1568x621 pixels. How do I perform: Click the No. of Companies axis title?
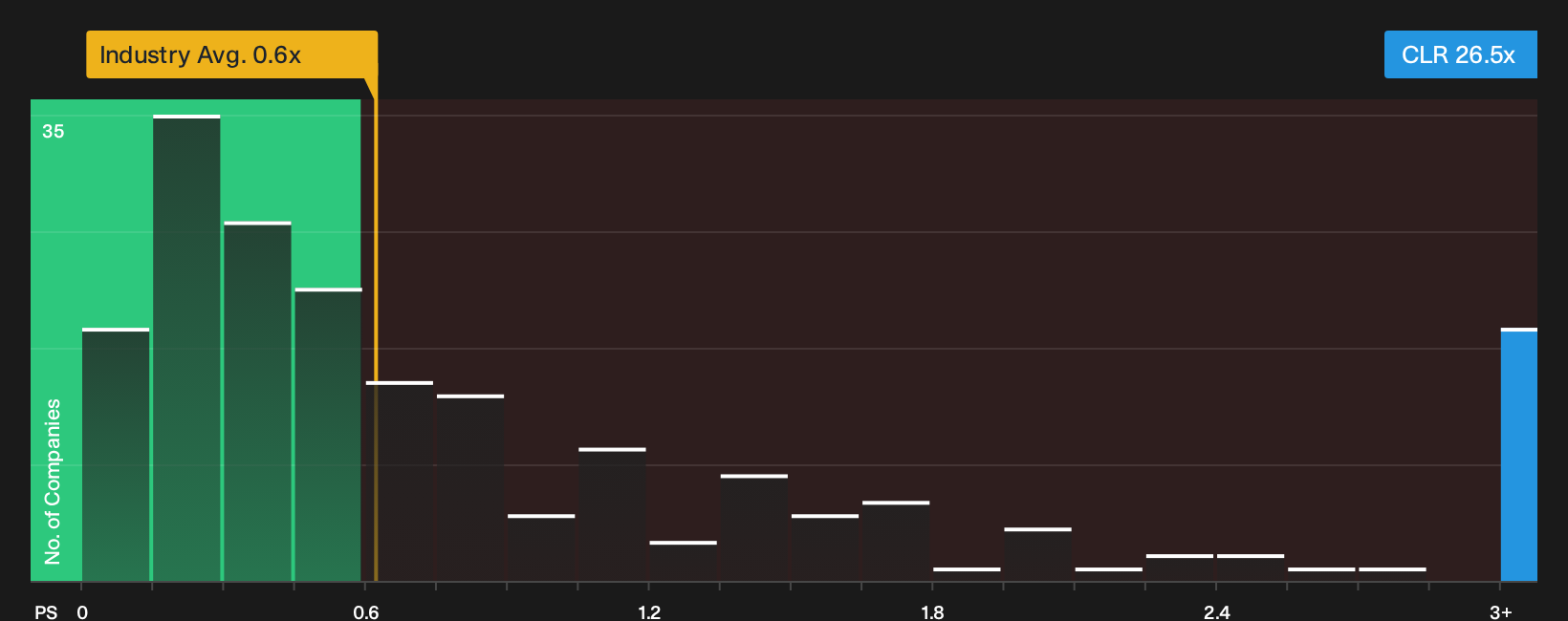[53, 482]
